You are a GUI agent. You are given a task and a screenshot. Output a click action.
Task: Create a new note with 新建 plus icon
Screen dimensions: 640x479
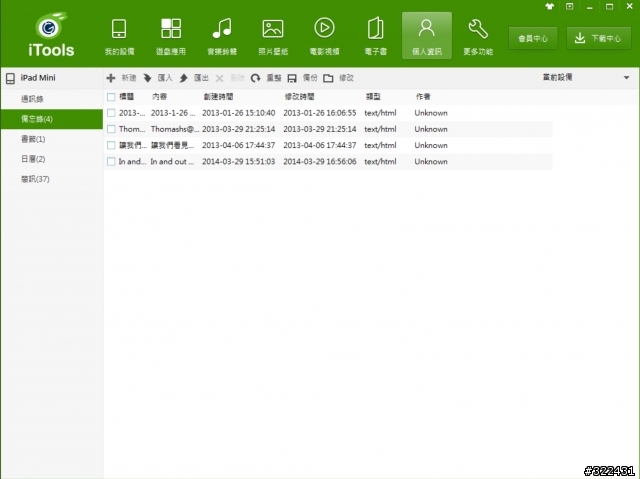coord(111,78)
